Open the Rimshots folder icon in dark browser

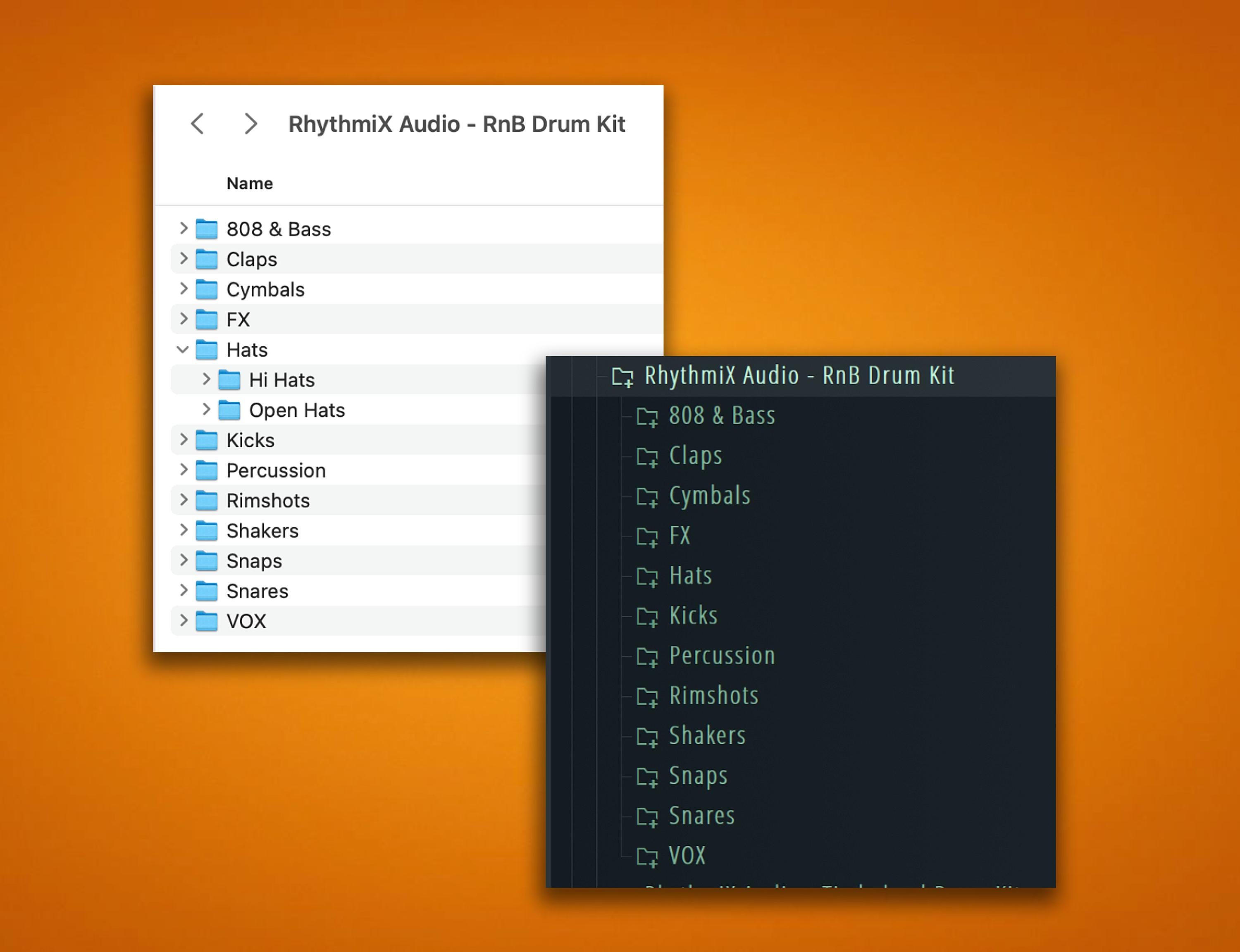pos(647,697)
